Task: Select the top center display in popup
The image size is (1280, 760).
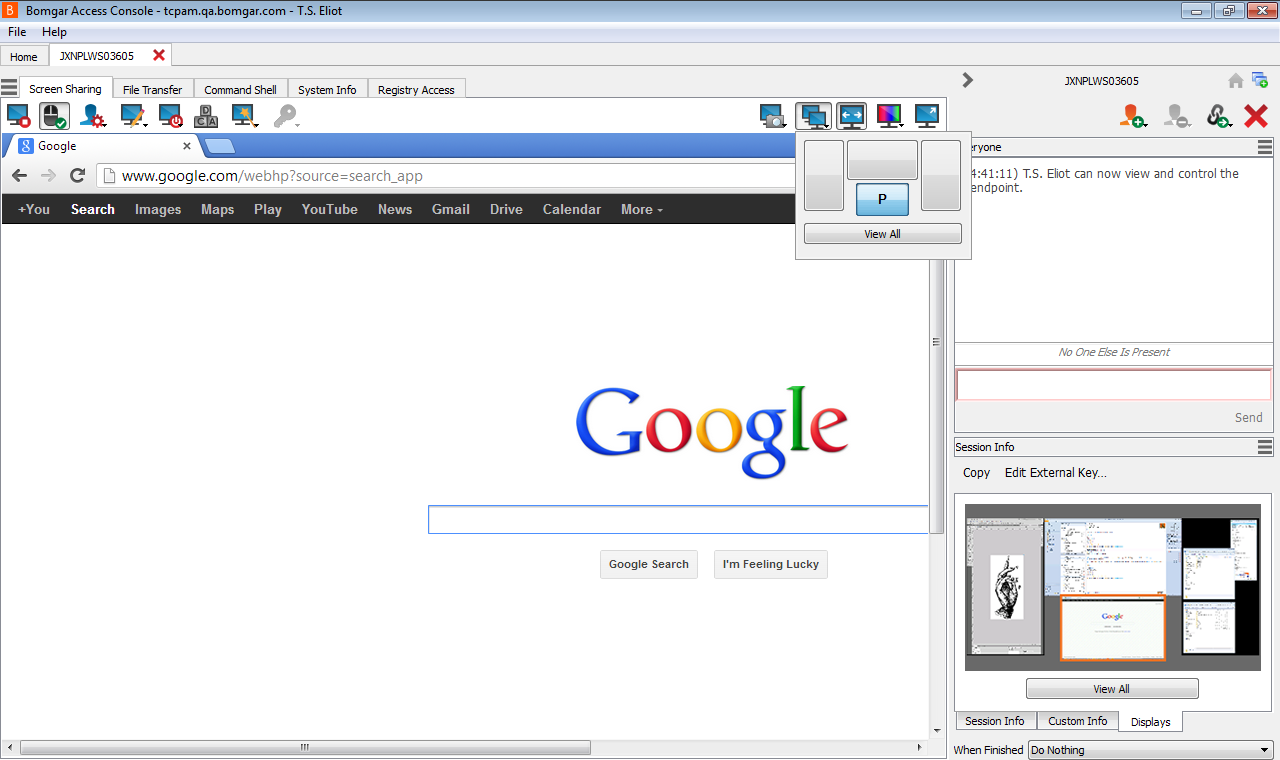Action: click(882, 160)
